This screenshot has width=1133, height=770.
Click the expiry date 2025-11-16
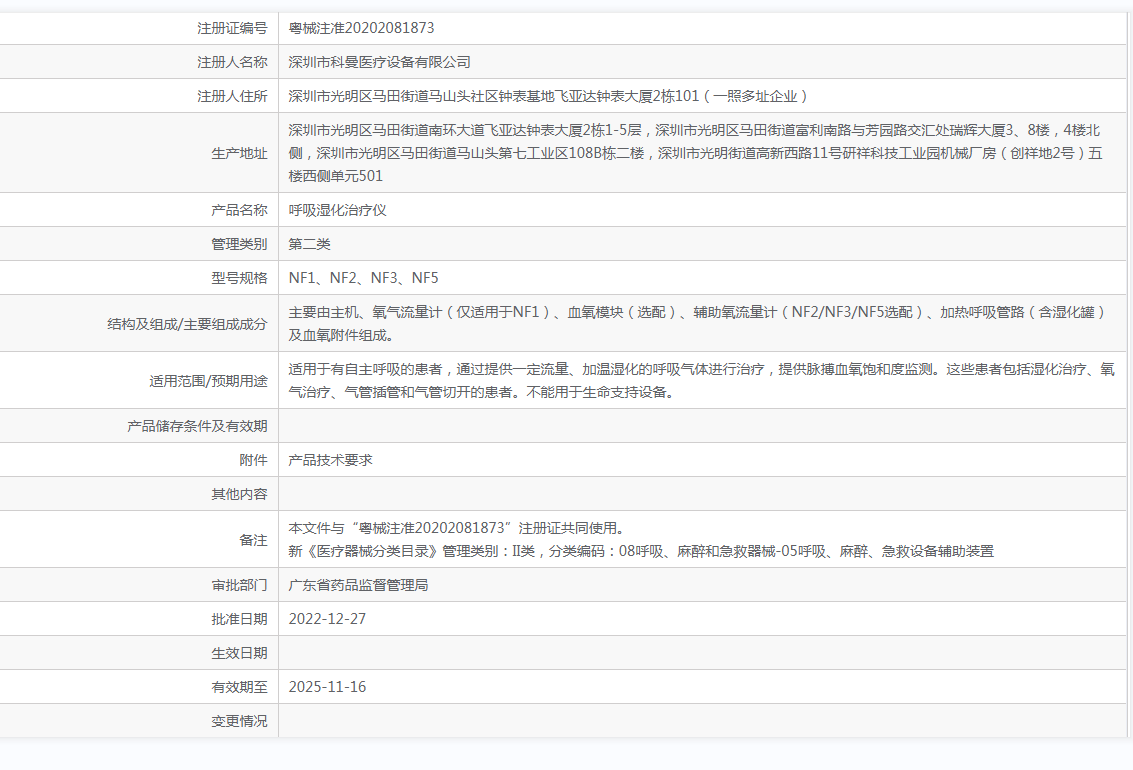(327, 687)
